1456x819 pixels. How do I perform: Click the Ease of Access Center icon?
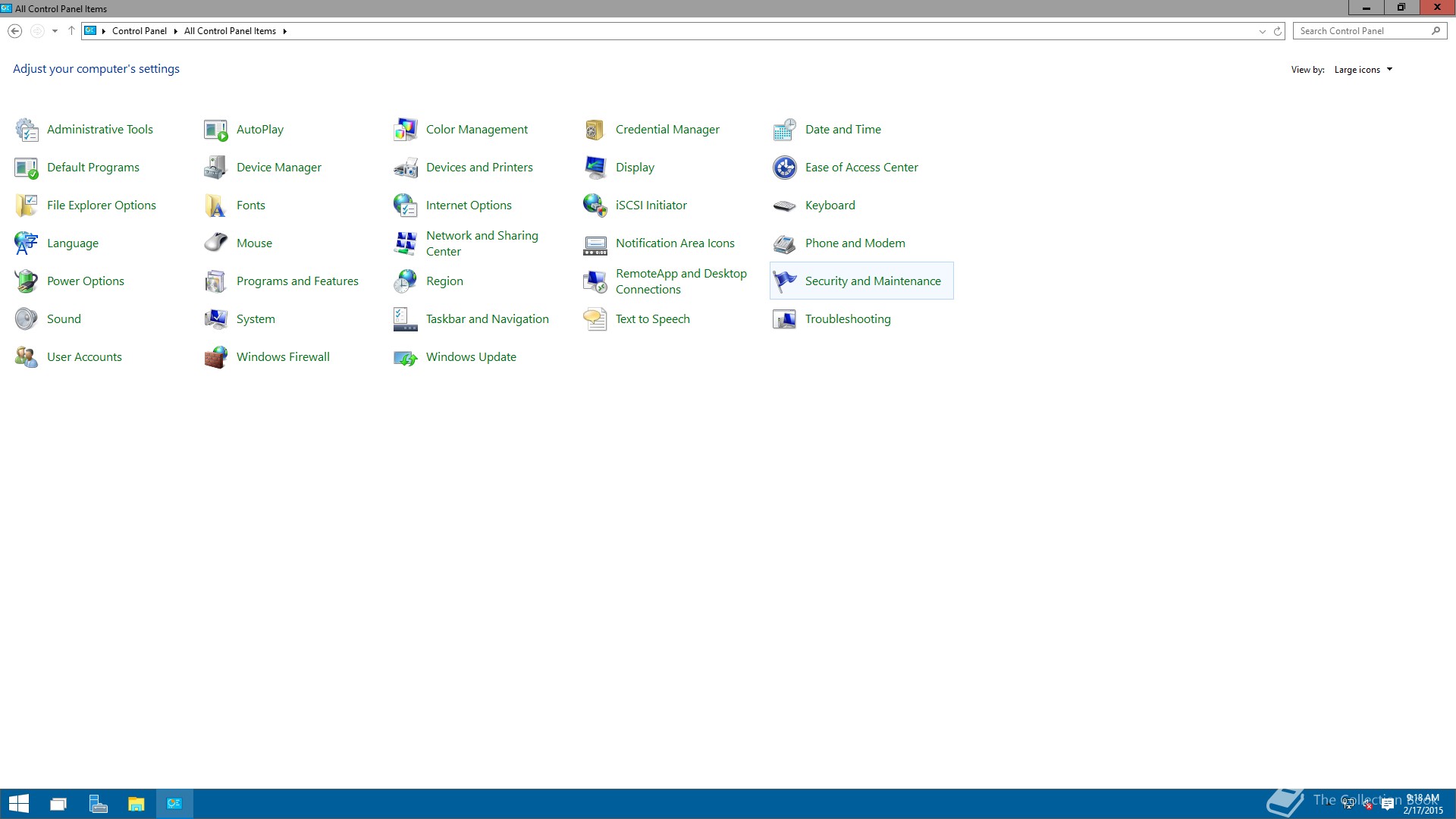pyautogui.click(x=785, y=168)
